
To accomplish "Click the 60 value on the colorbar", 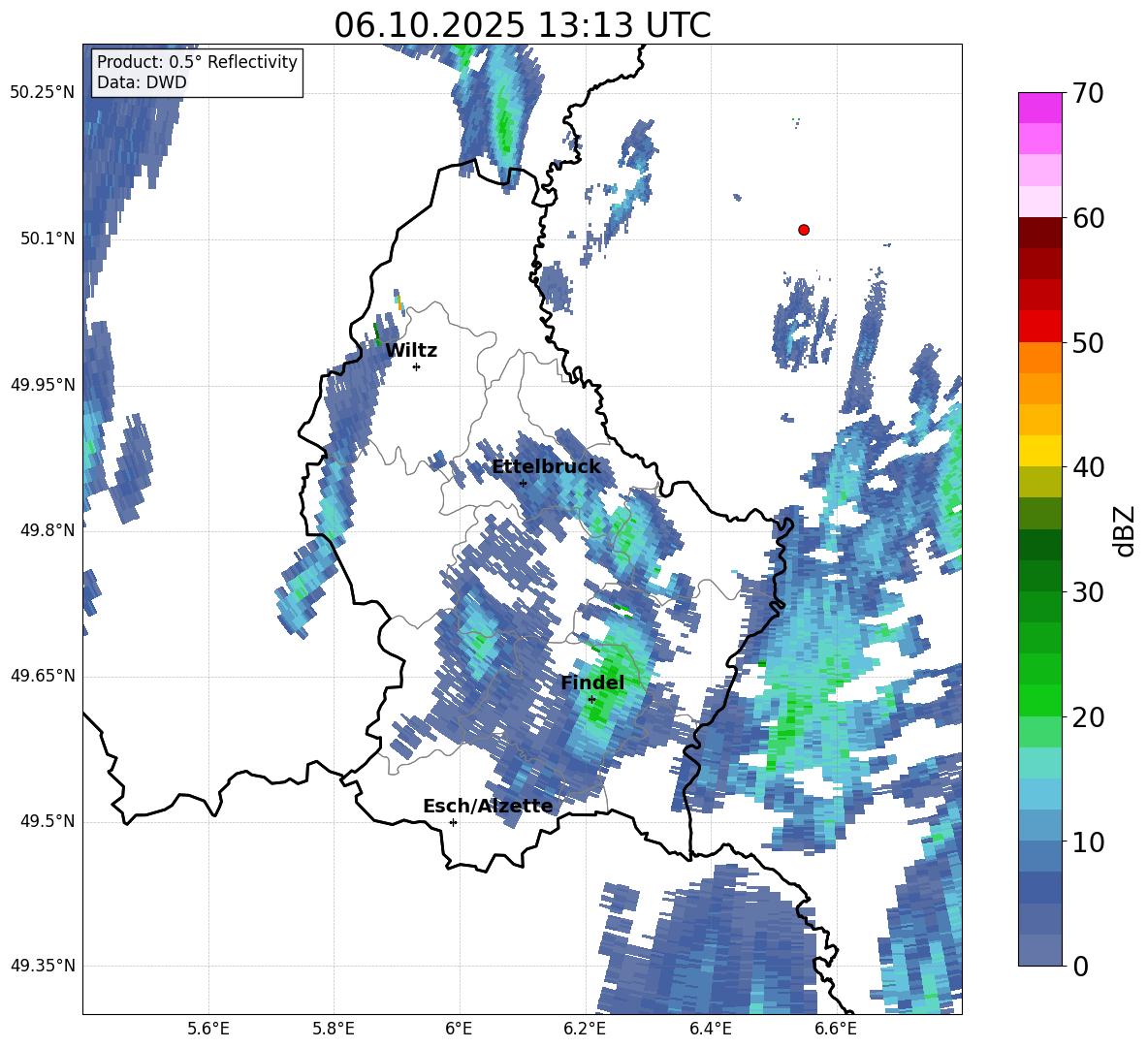I will click(x=1089, y=218).
